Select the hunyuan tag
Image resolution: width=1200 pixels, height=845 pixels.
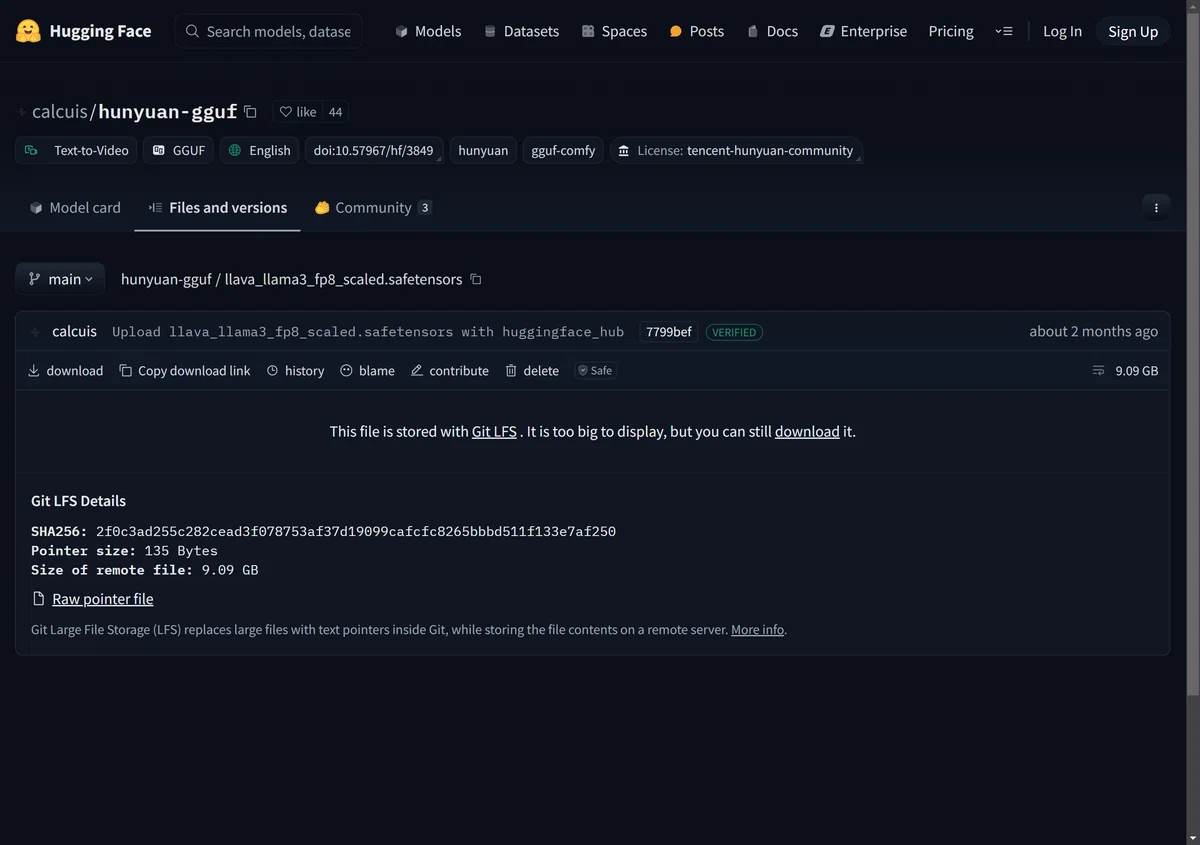tap(483, 150)
